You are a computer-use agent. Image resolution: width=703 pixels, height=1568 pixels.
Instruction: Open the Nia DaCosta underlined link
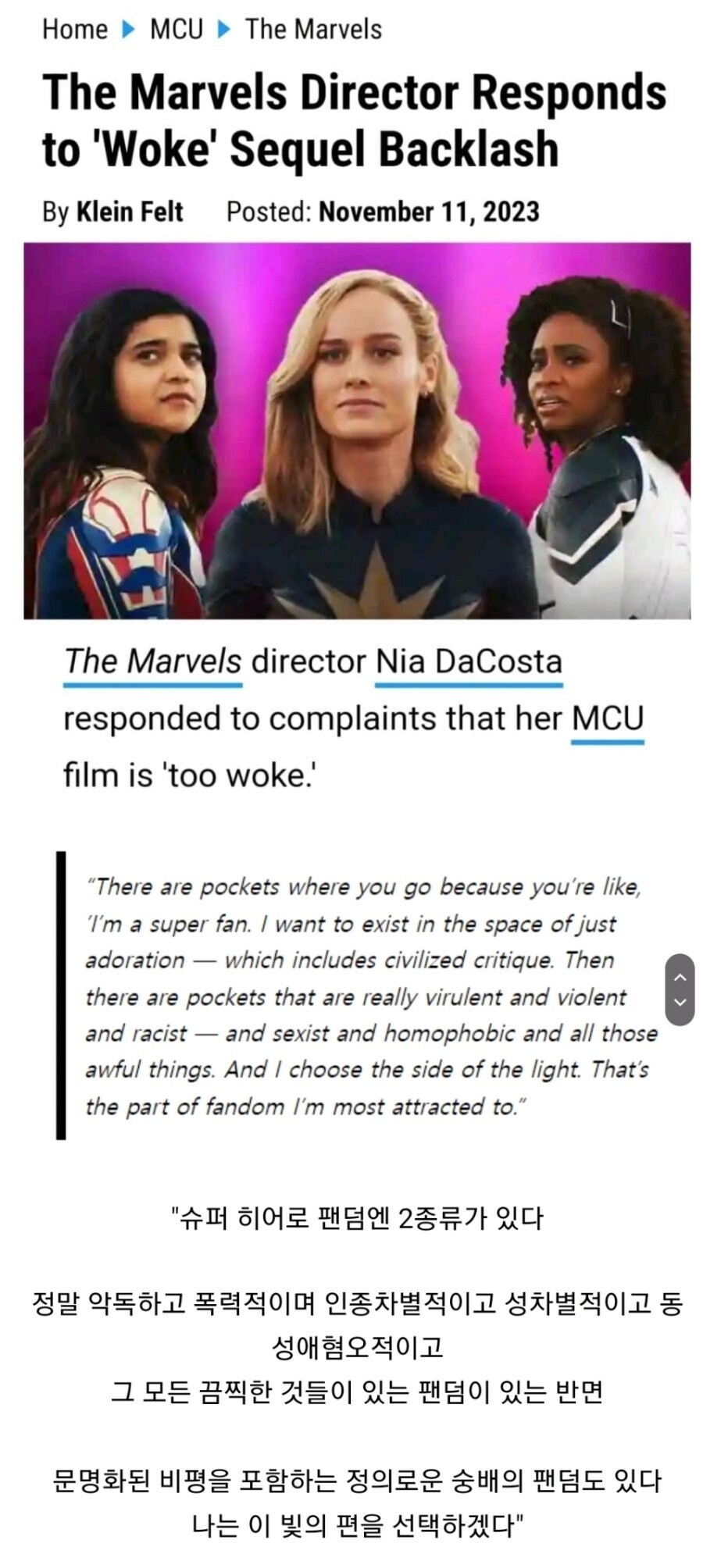click(469, 662)
